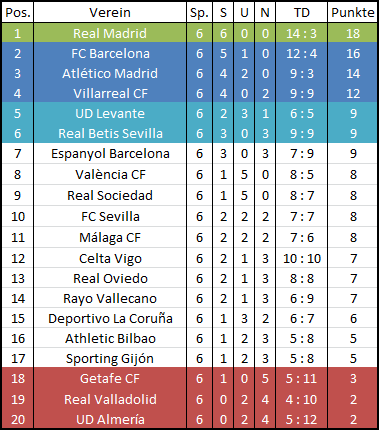
Task: Click the UD Almería team name
Action: 110,420
